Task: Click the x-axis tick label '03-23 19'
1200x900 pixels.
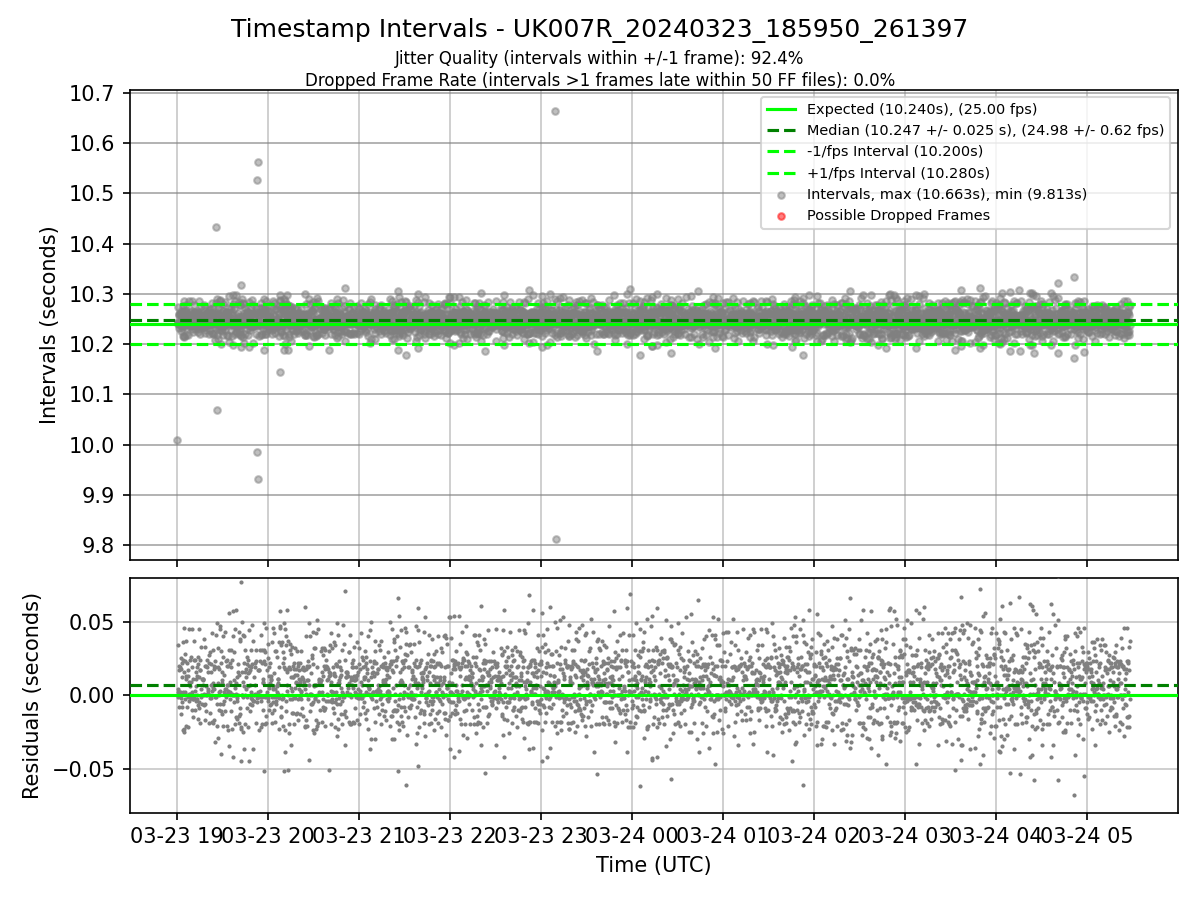Action: pyautogui.click(x=177, y=835)
